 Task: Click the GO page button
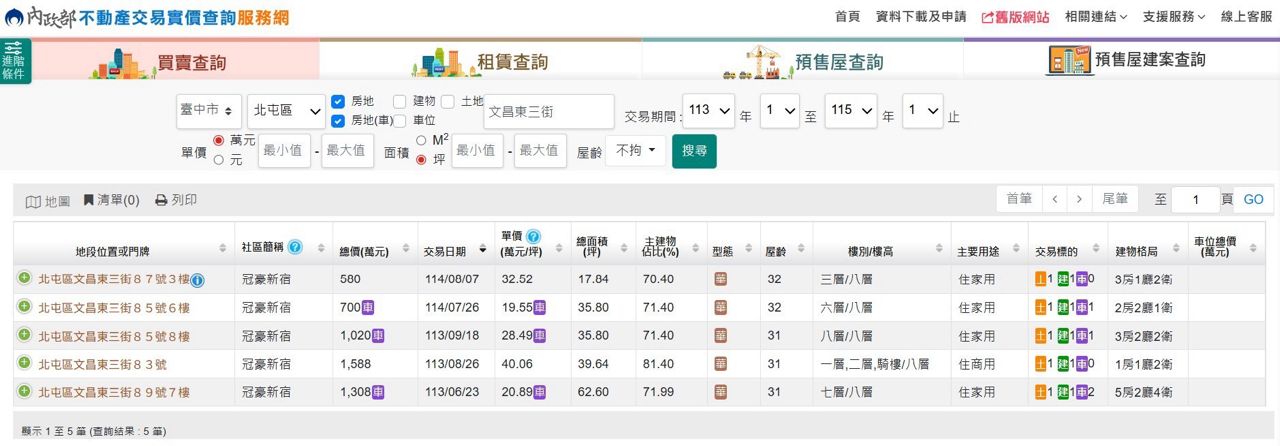(1253, 200)
